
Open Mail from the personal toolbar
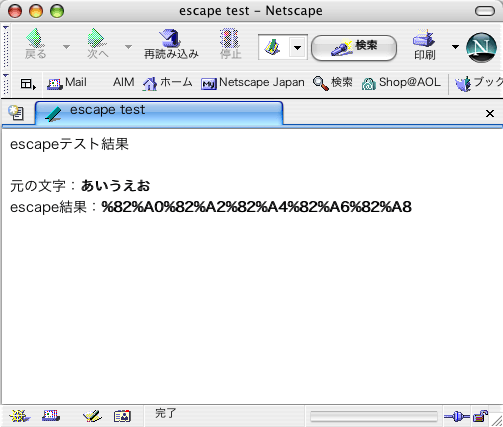pos(67,82)
